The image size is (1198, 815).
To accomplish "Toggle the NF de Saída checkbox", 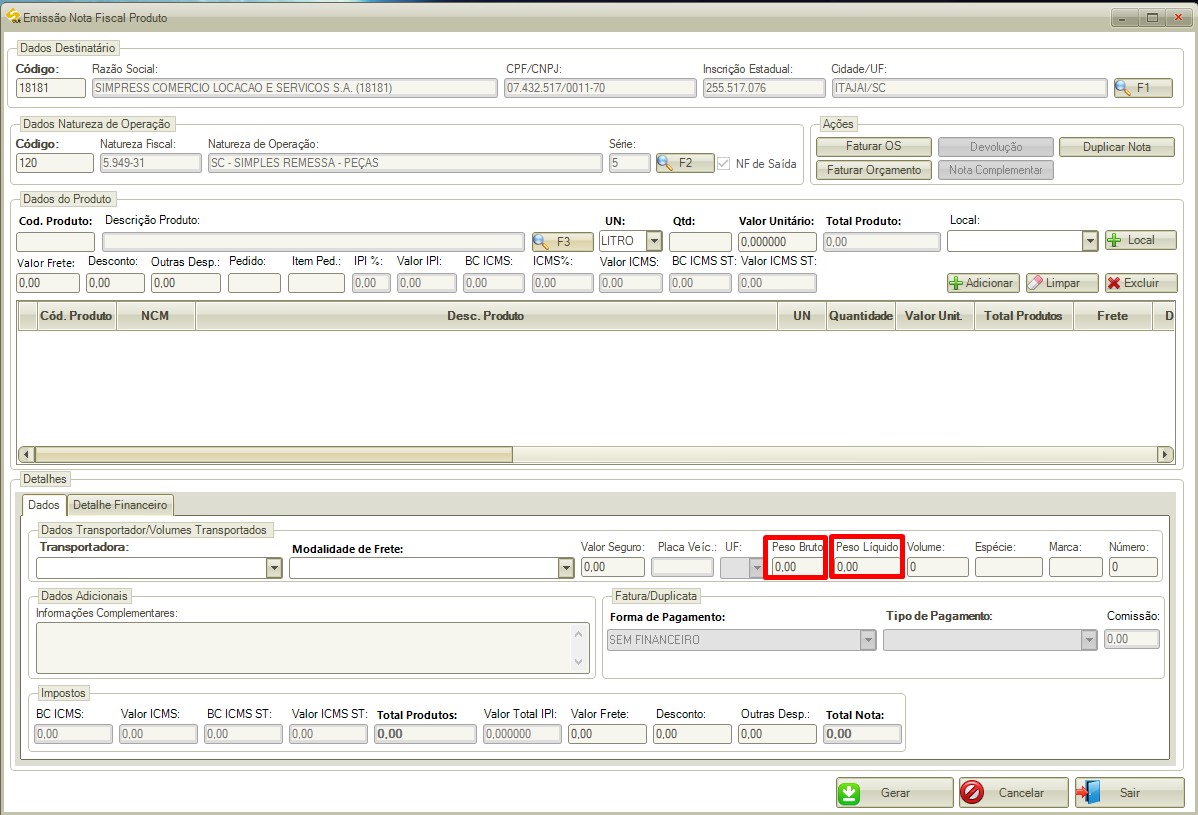I will point(724,164).
